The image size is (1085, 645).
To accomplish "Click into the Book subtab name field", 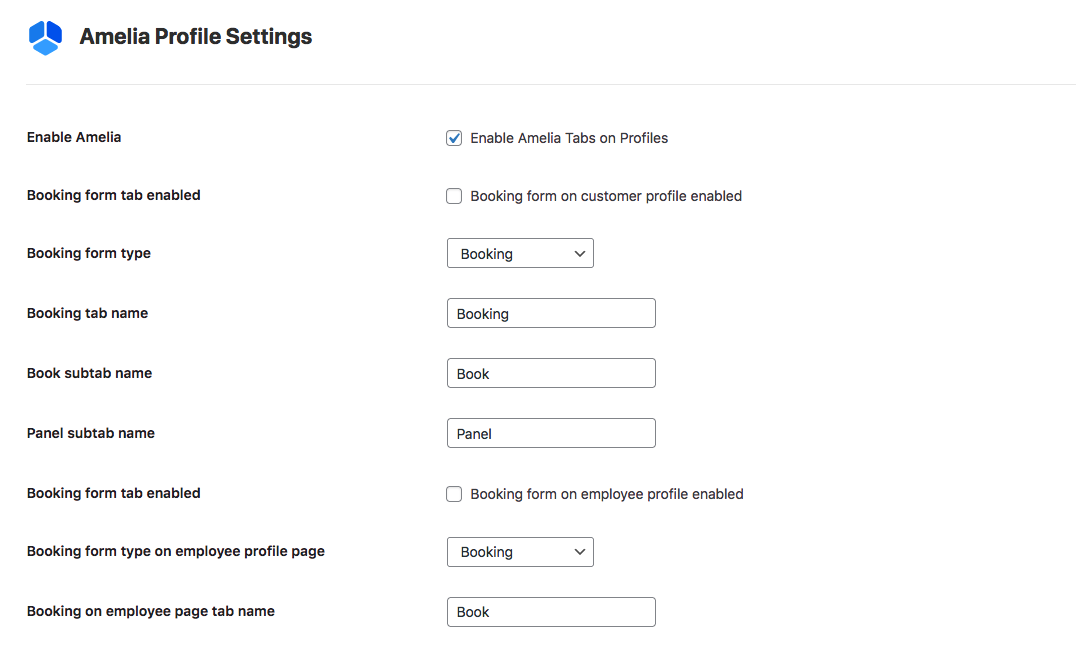I will (x=551, y=373).
